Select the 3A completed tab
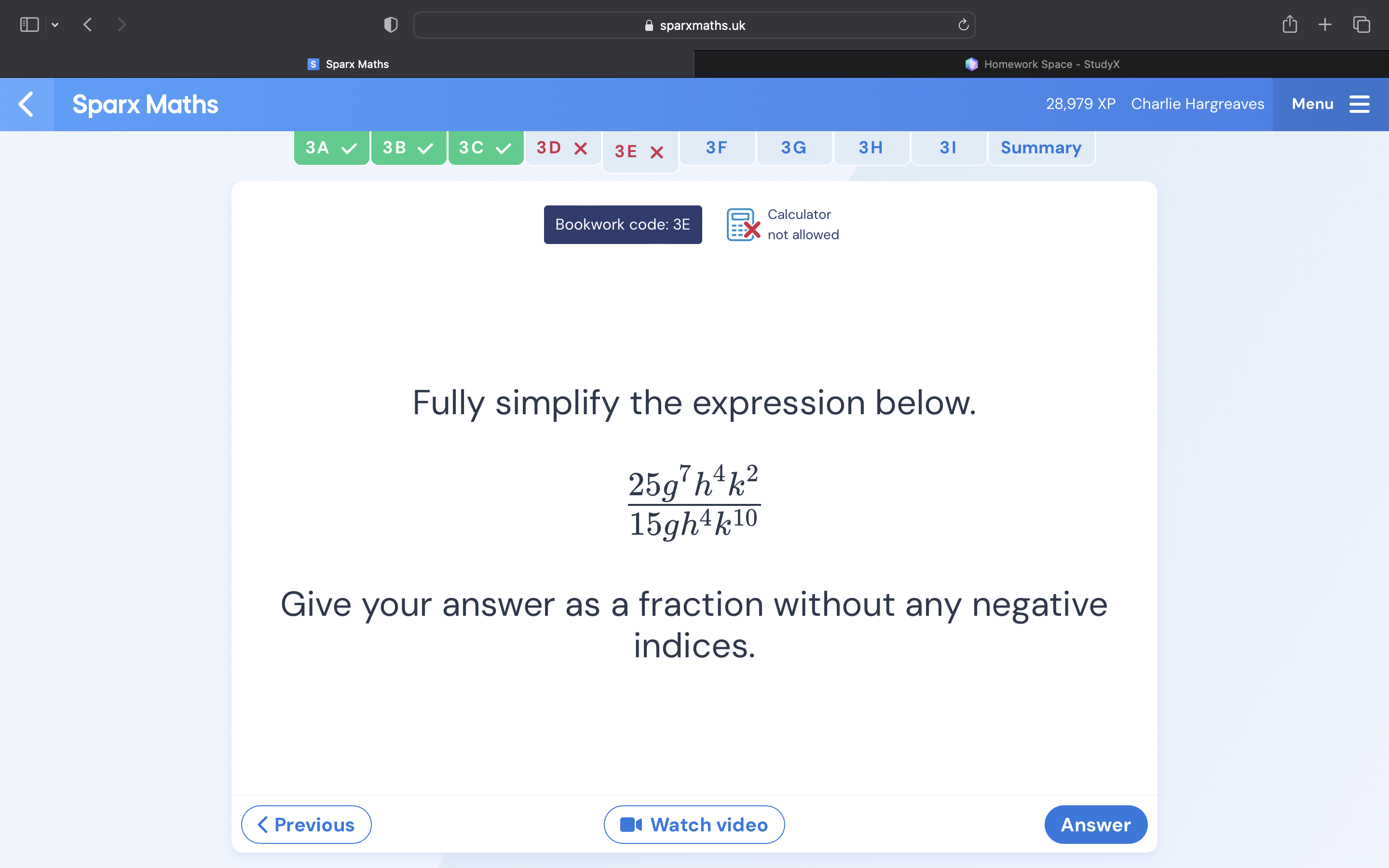This screenshot has width=1389, height=868. (330, 148)
